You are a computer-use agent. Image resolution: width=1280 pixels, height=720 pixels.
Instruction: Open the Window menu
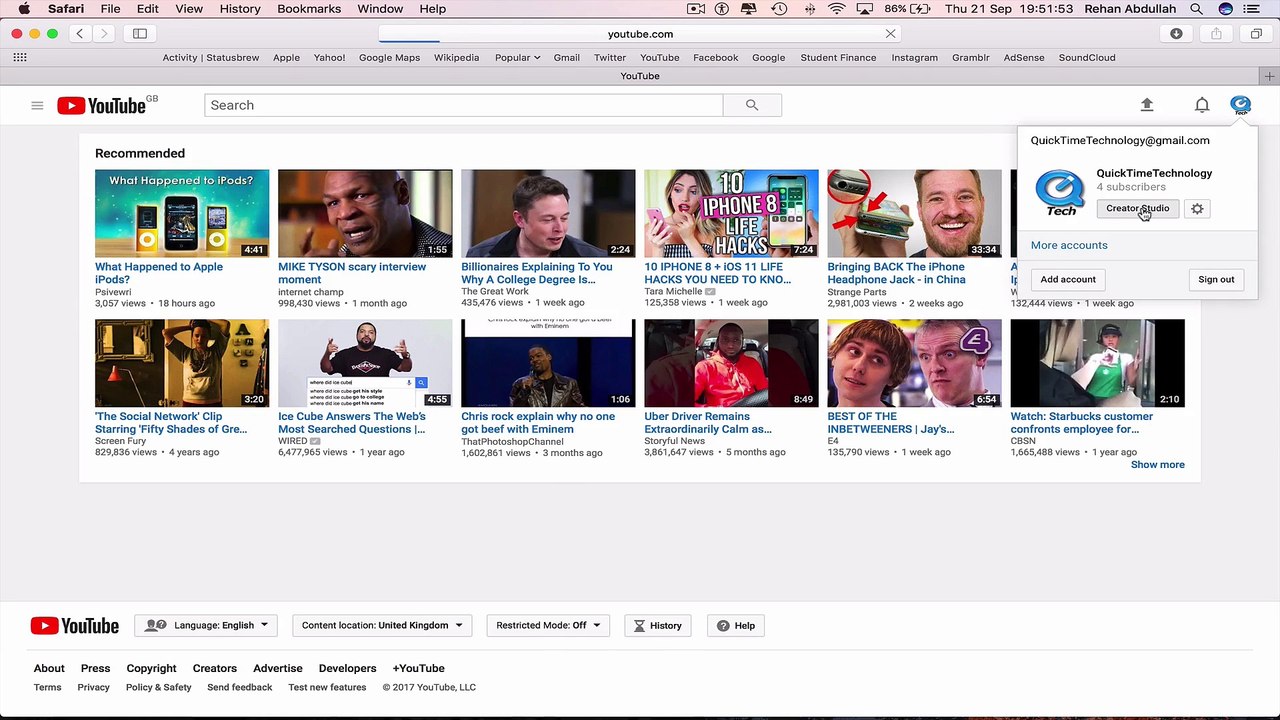[380, 9]
